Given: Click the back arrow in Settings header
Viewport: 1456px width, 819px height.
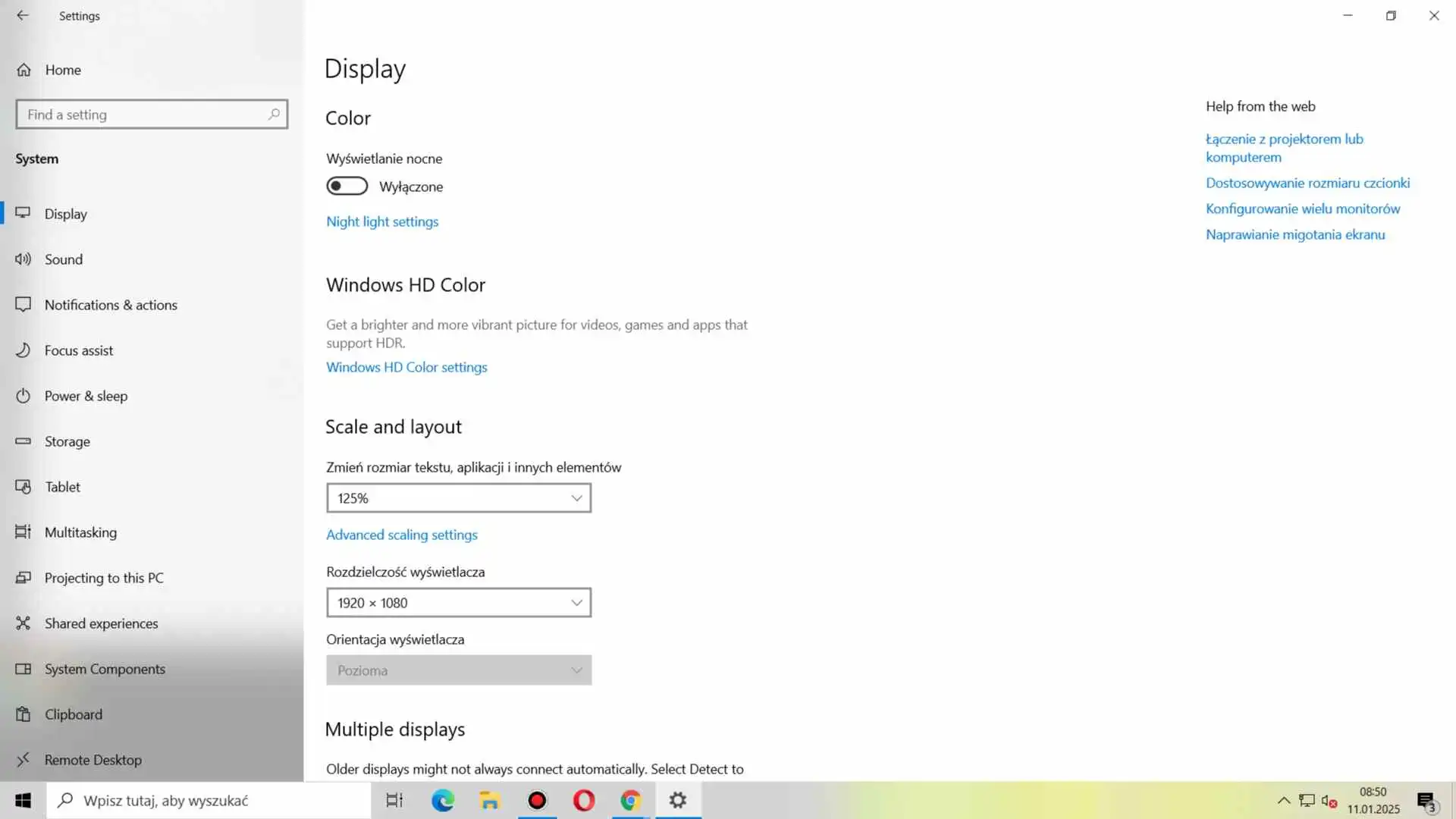Looking at the screenshot, I should coord(23,15).
